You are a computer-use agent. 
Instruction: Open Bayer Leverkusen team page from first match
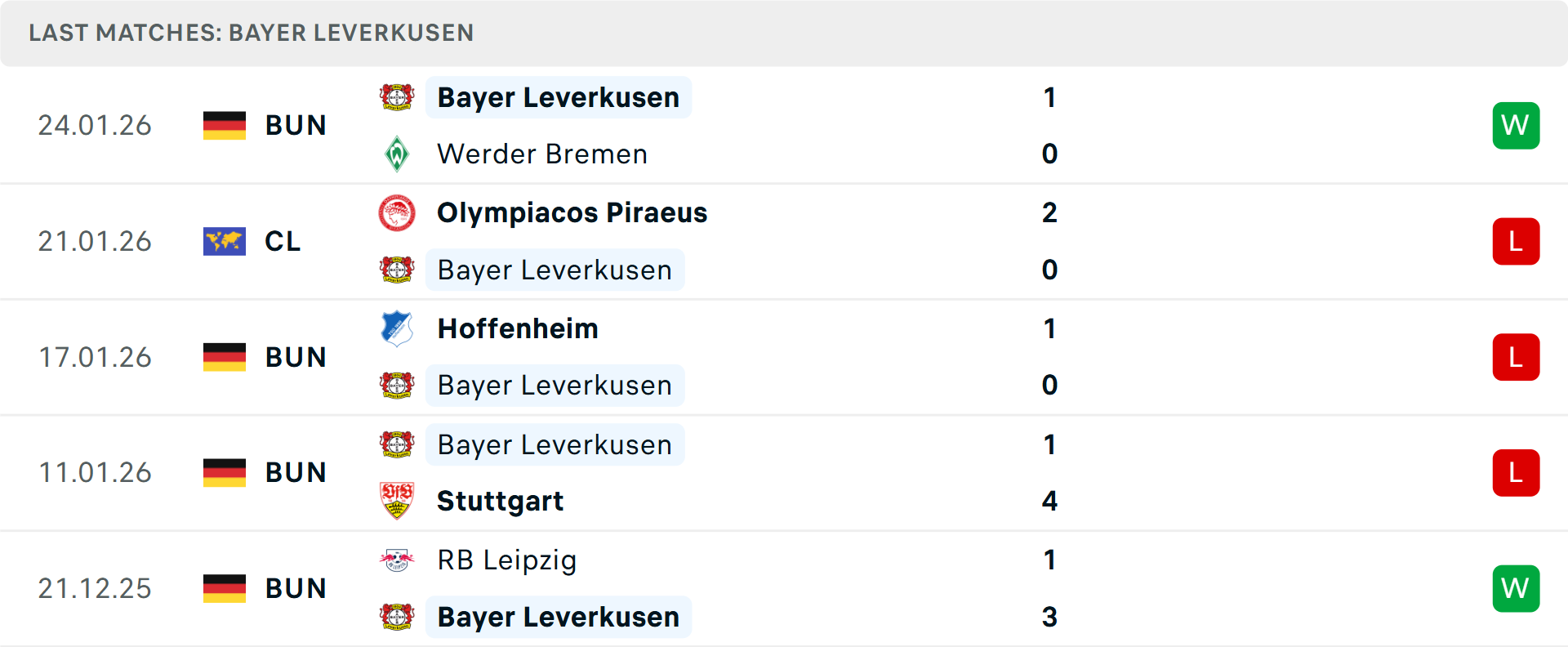558,96
